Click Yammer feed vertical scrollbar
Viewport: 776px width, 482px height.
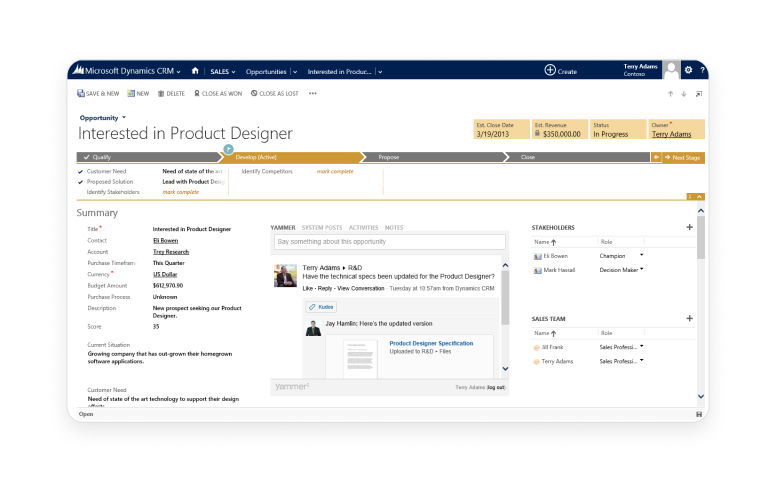tap(505, 298)
